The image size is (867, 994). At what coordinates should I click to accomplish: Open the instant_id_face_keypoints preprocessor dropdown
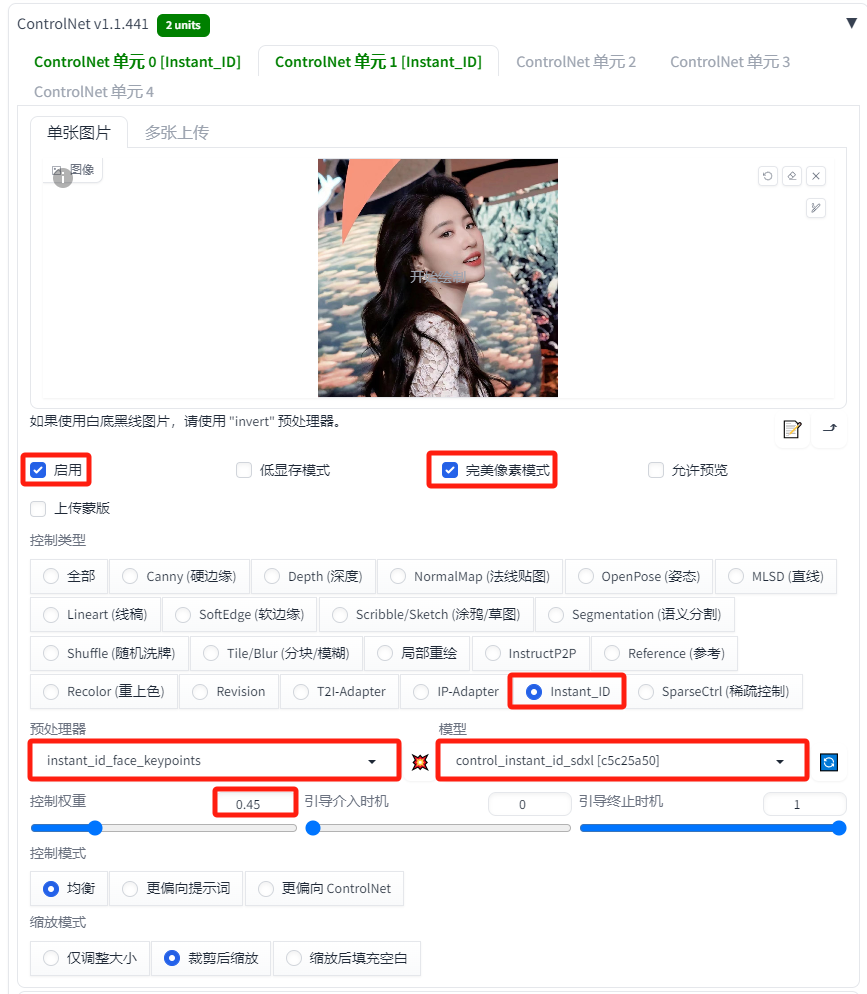point(214,761)
